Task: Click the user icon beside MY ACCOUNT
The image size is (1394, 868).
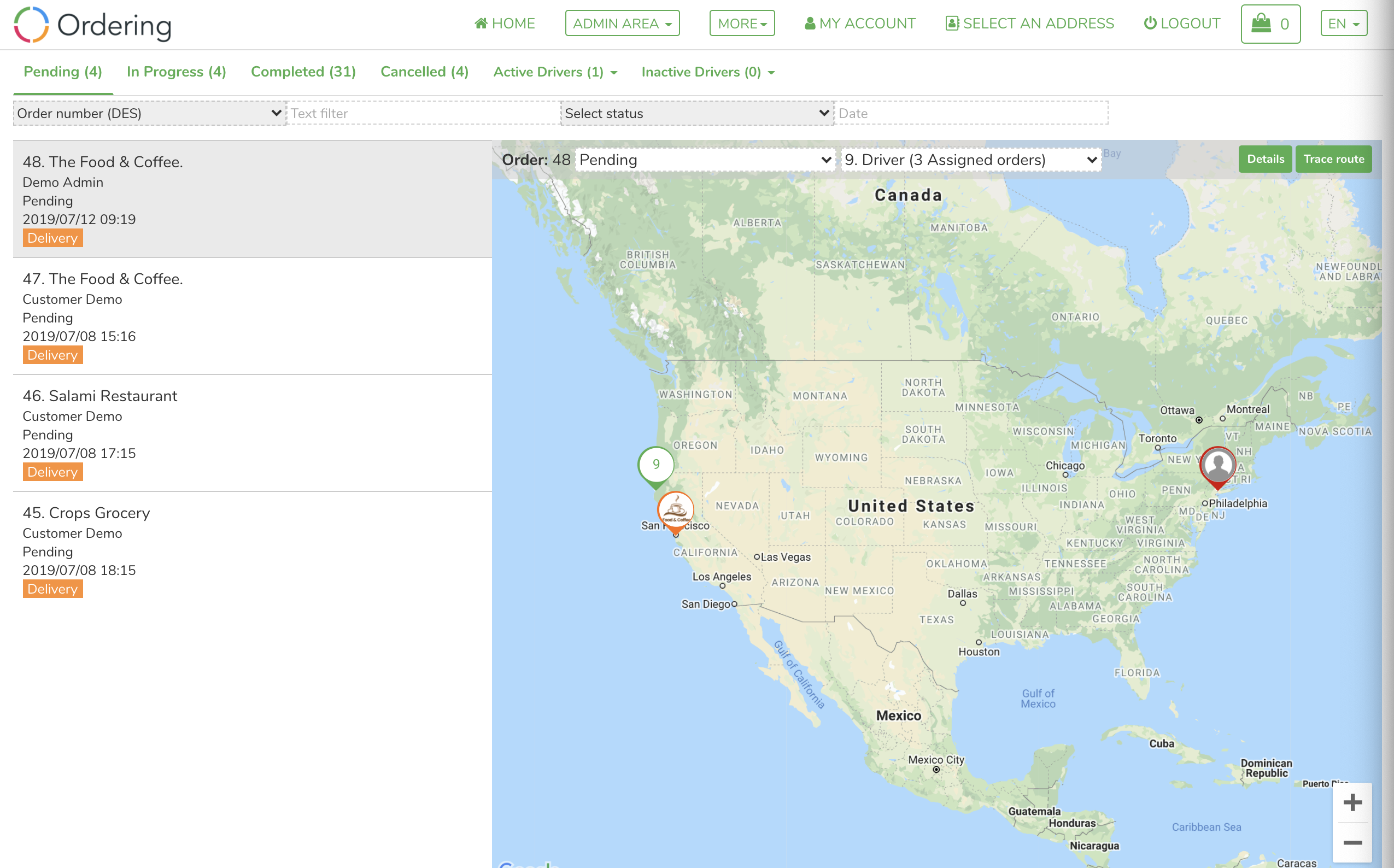Action: coord(810,24)
